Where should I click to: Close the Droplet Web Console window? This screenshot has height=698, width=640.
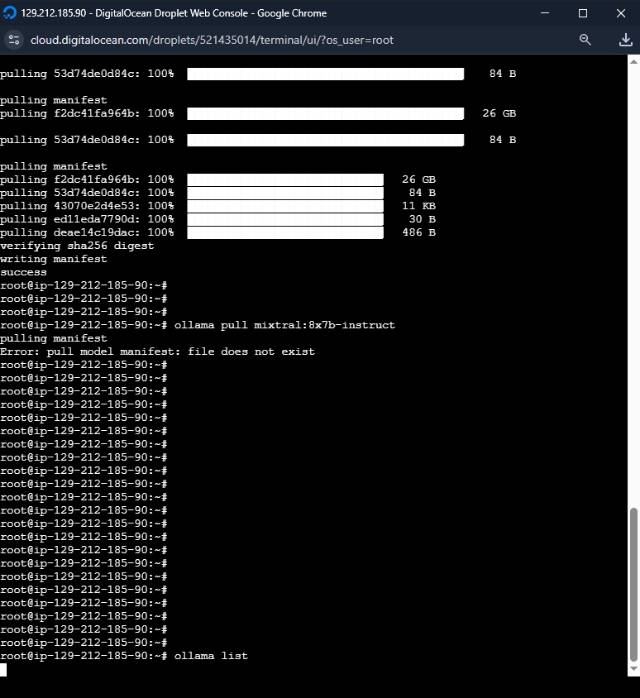click(620, 13)
